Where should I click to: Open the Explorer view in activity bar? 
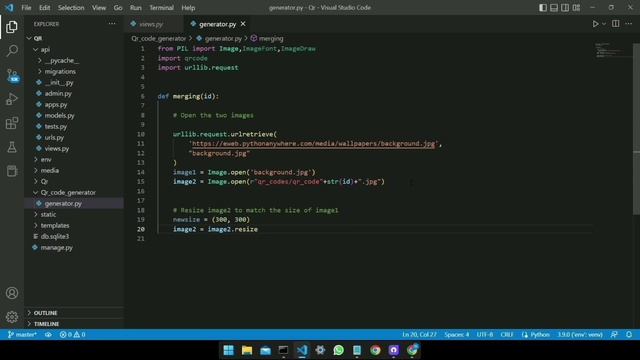click(12, 27)
